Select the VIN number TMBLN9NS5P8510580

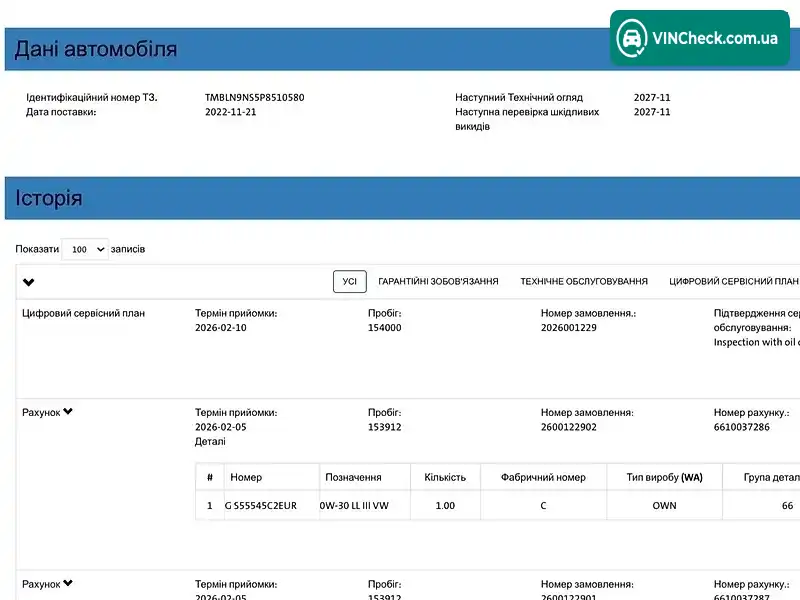(x=255, y=97)
